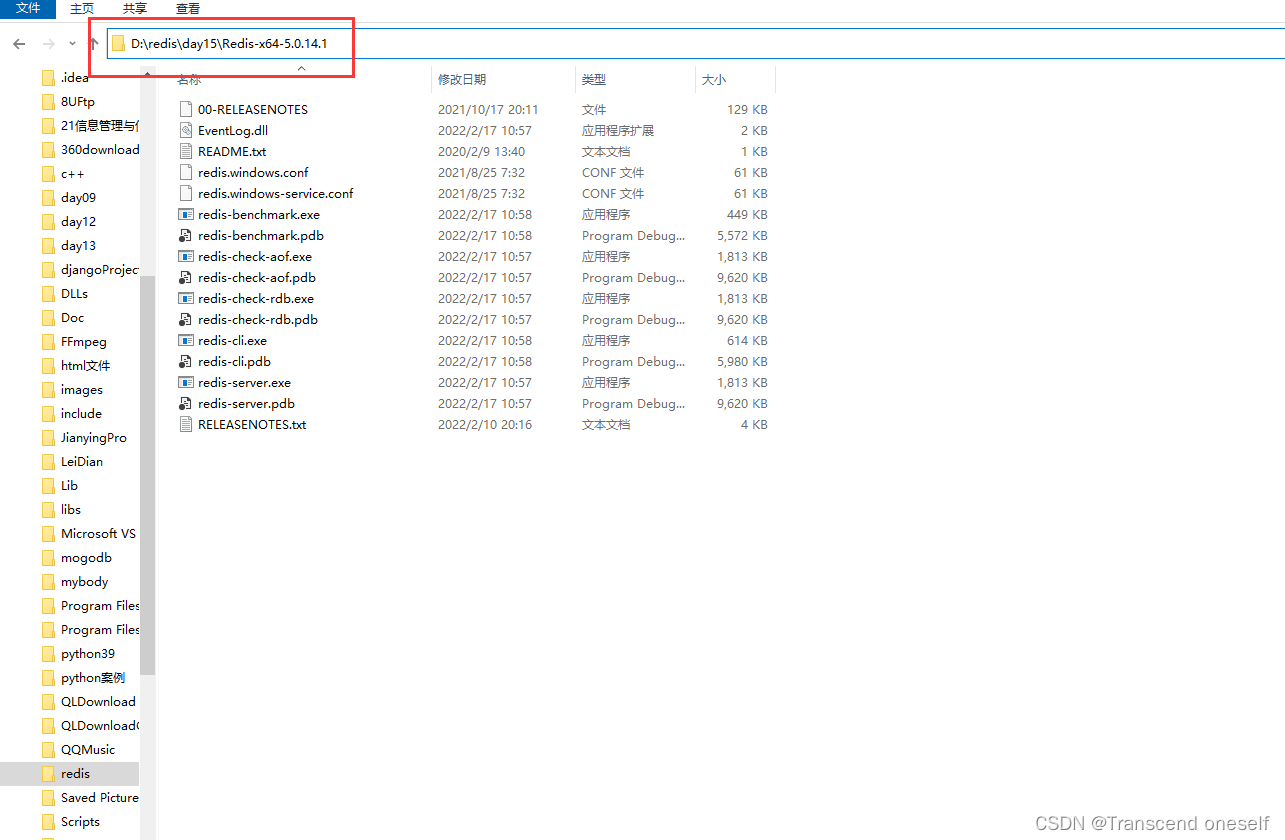
Task: Select the README.txt file icon
Action: [x=186, y=151]
